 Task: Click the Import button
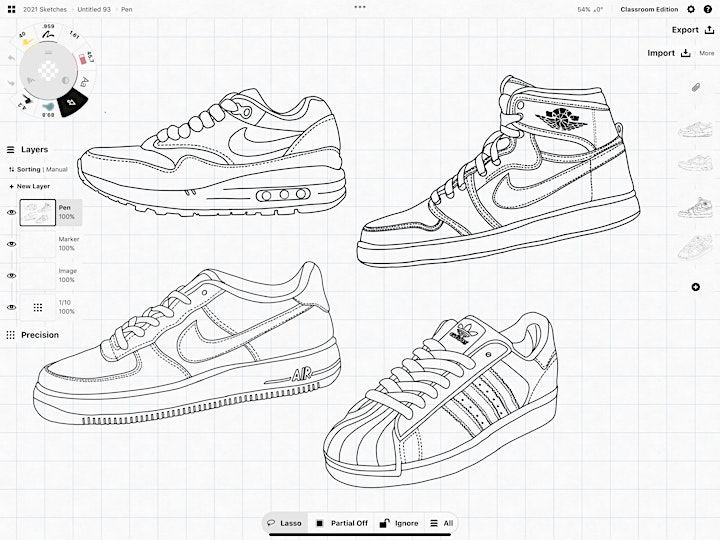coord(668,53)
